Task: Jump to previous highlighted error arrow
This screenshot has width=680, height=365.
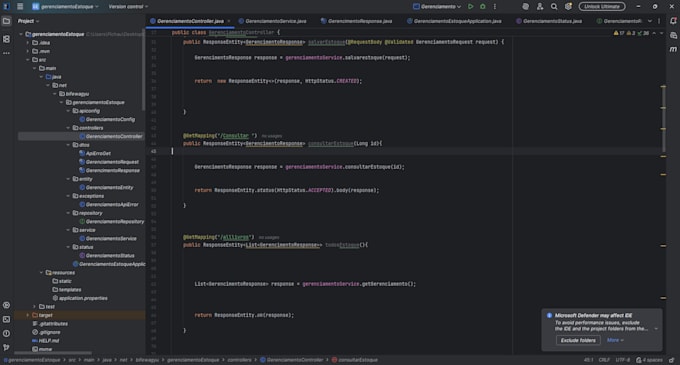Action: point(654,33)
